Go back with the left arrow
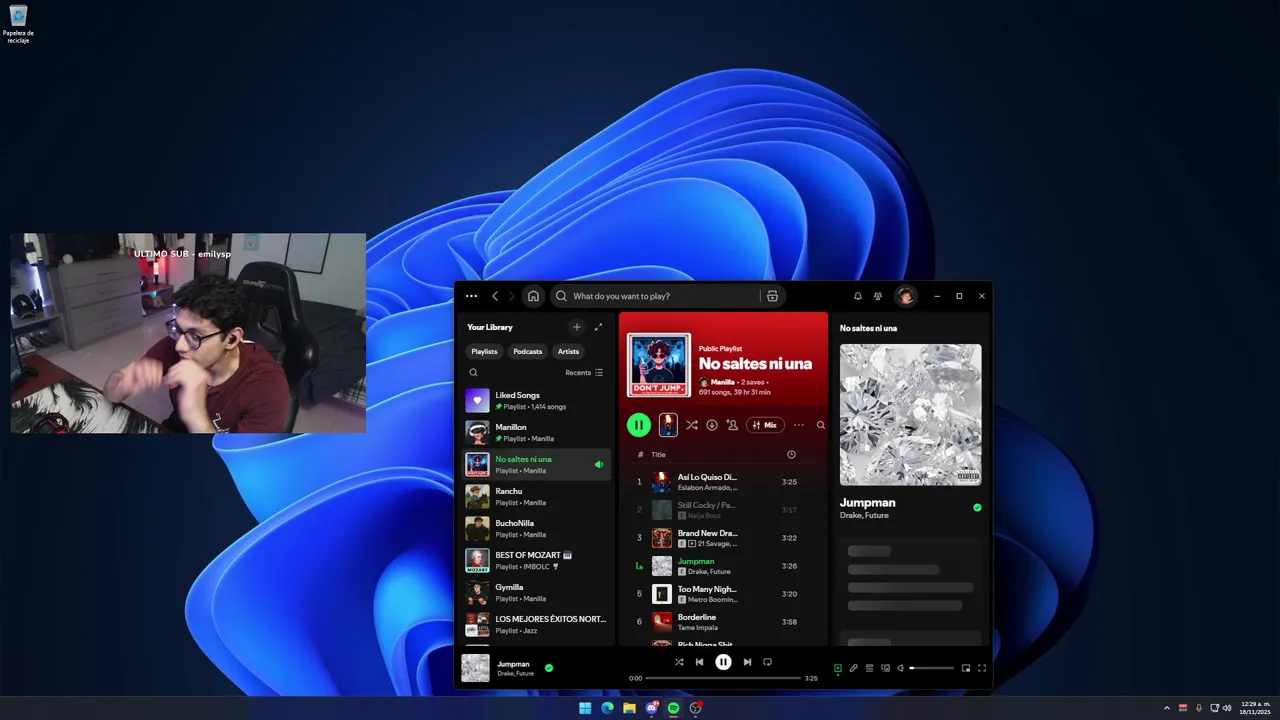1280x720 pixels. pos(494,296)
